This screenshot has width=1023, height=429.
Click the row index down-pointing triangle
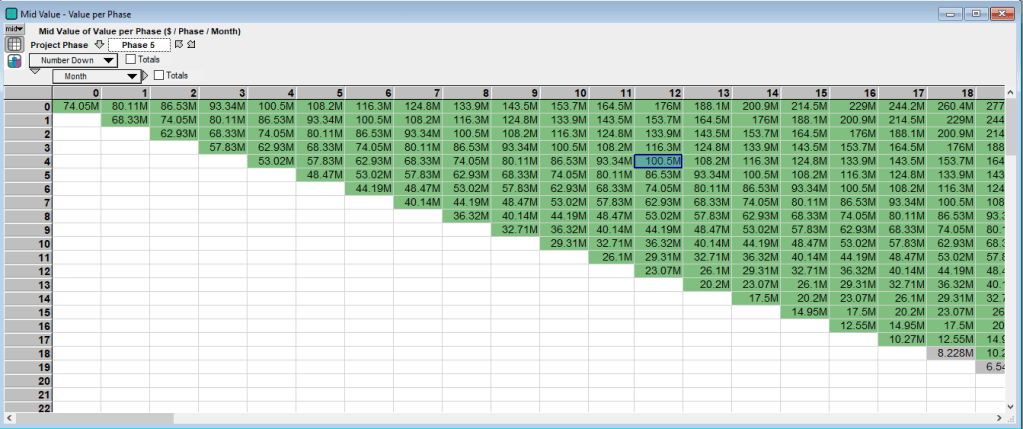pyautogui.click(x=36, y=71)
